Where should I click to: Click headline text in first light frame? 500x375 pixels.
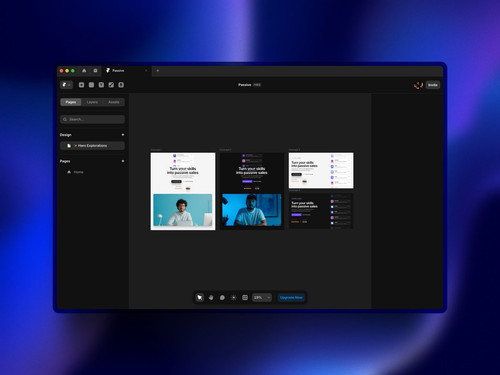[183, 171]
